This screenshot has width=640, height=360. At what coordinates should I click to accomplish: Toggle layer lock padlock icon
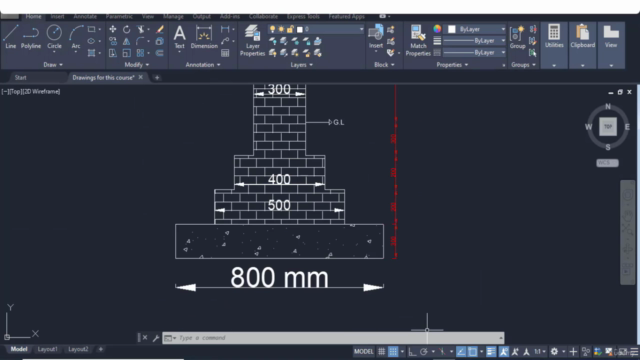(290, 29)
